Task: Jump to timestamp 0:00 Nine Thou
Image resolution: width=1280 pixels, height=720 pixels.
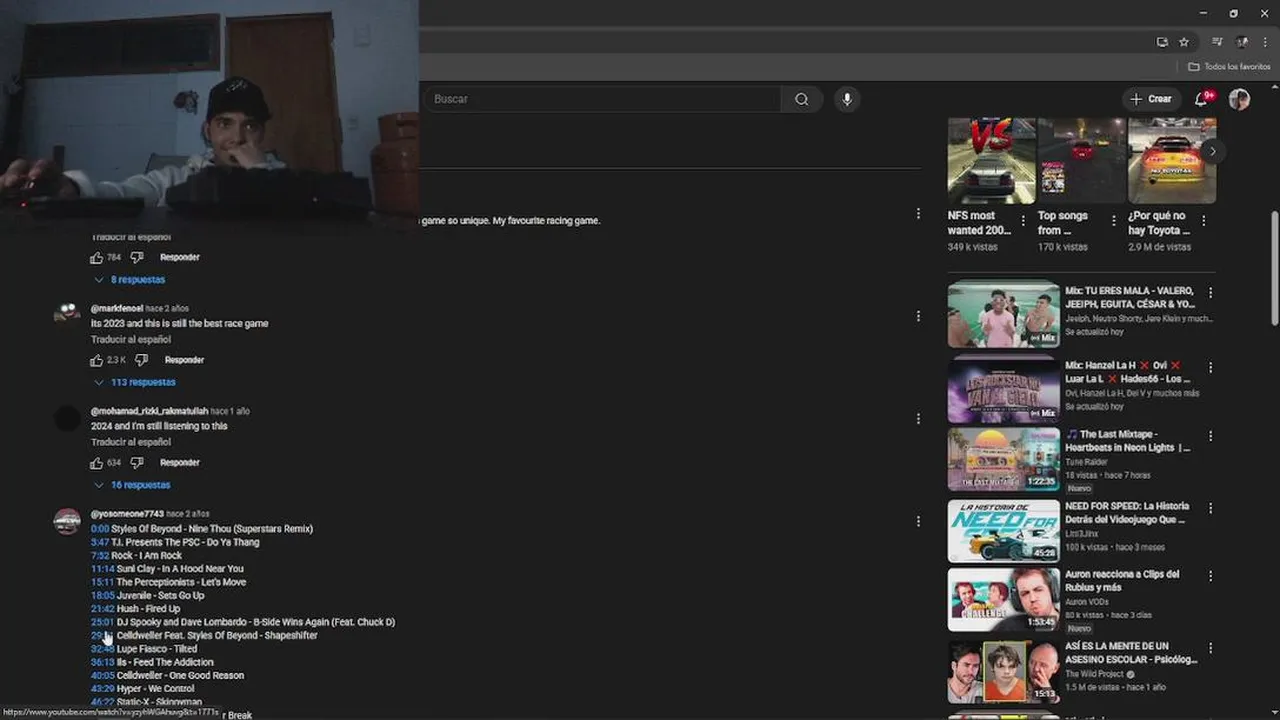Action: point(100,529)
